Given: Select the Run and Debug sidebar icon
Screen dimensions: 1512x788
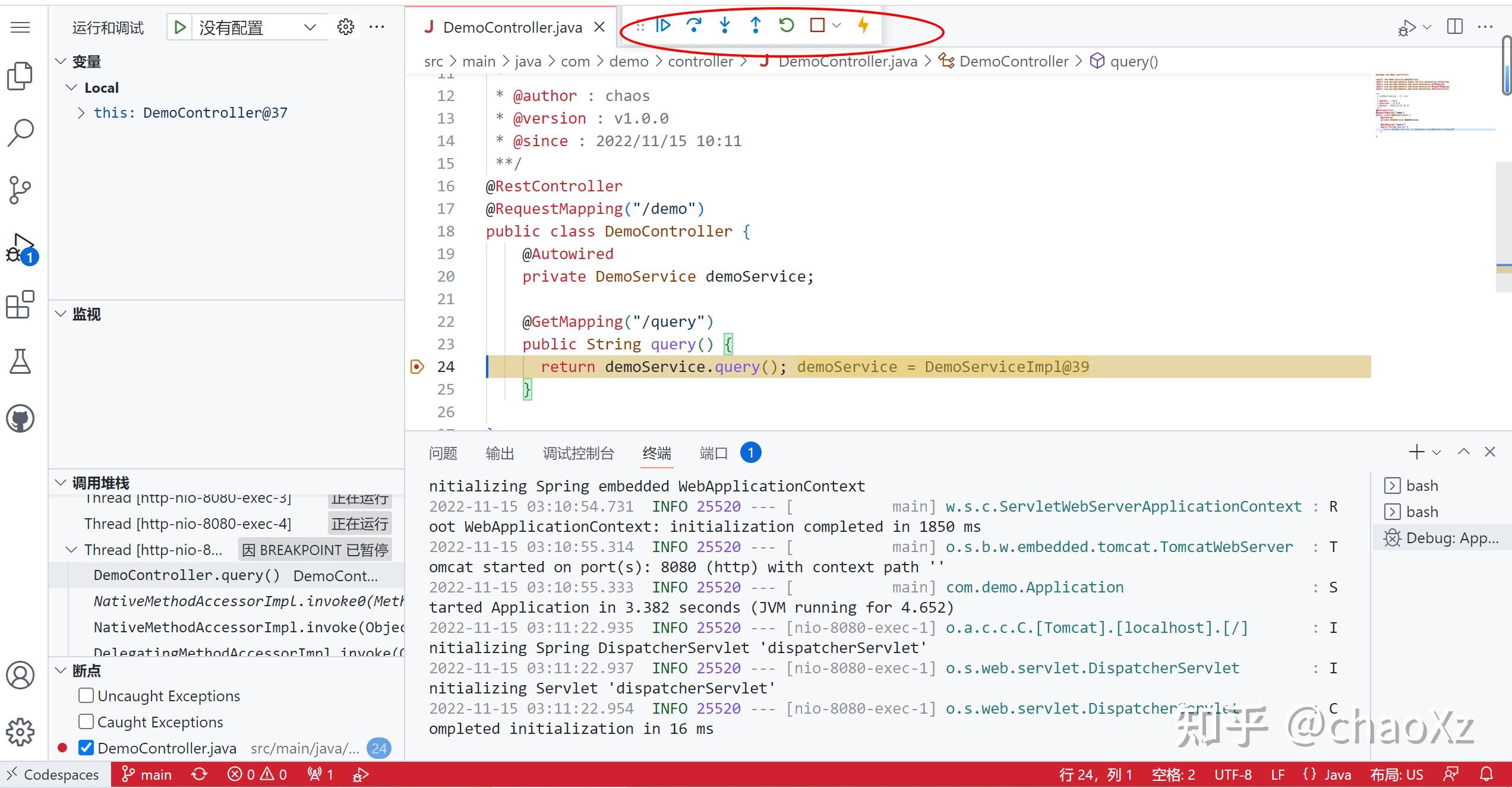Looking at the screenshot, I should click(x=20, y=245).
